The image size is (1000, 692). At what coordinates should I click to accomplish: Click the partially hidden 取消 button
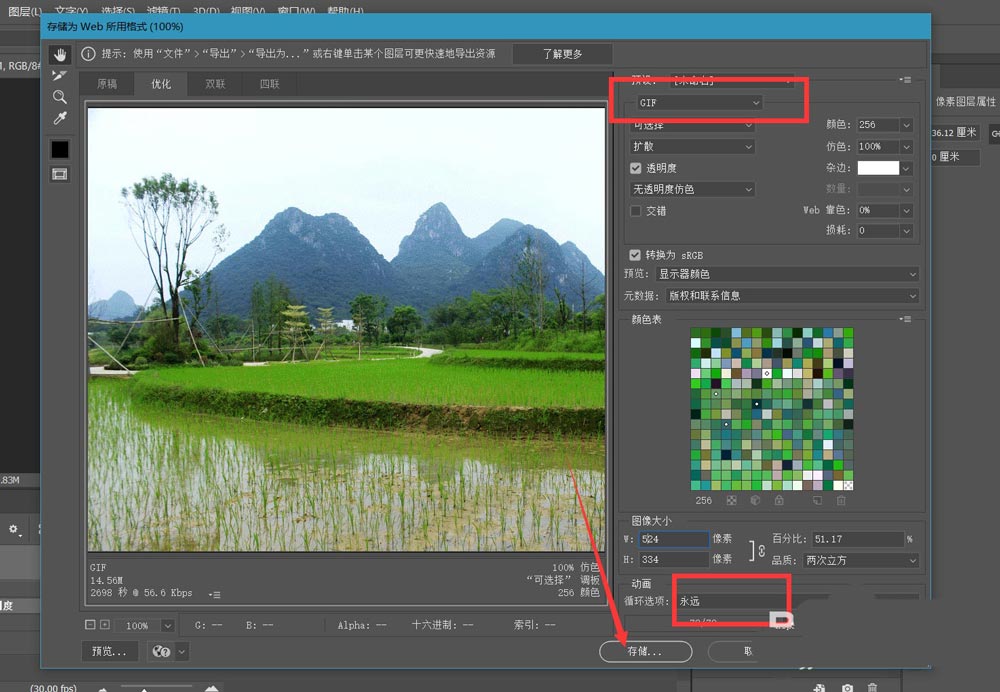(x=733, y=651)
